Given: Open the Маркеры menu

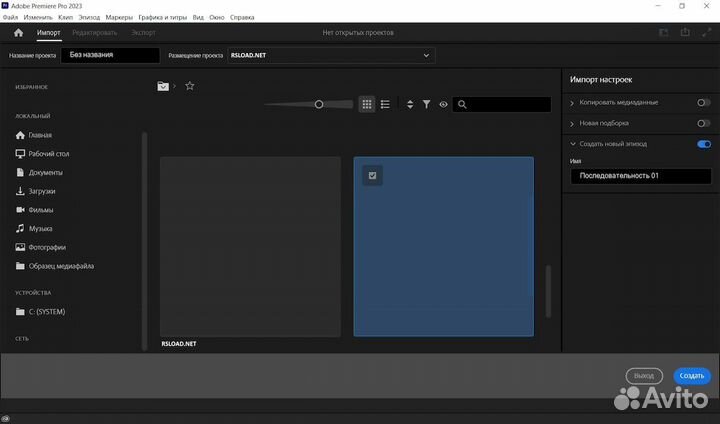Looking at the screenshot, I should tap(119, 17).
